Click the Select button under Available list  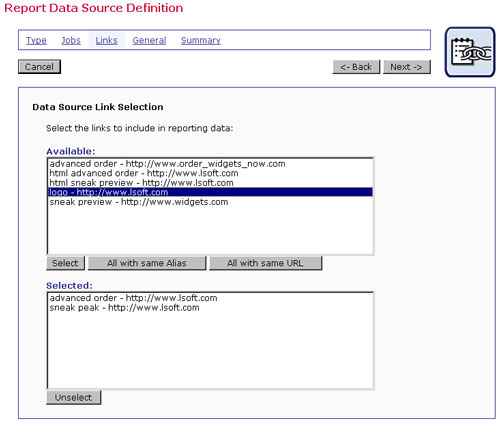coord(65,263)
